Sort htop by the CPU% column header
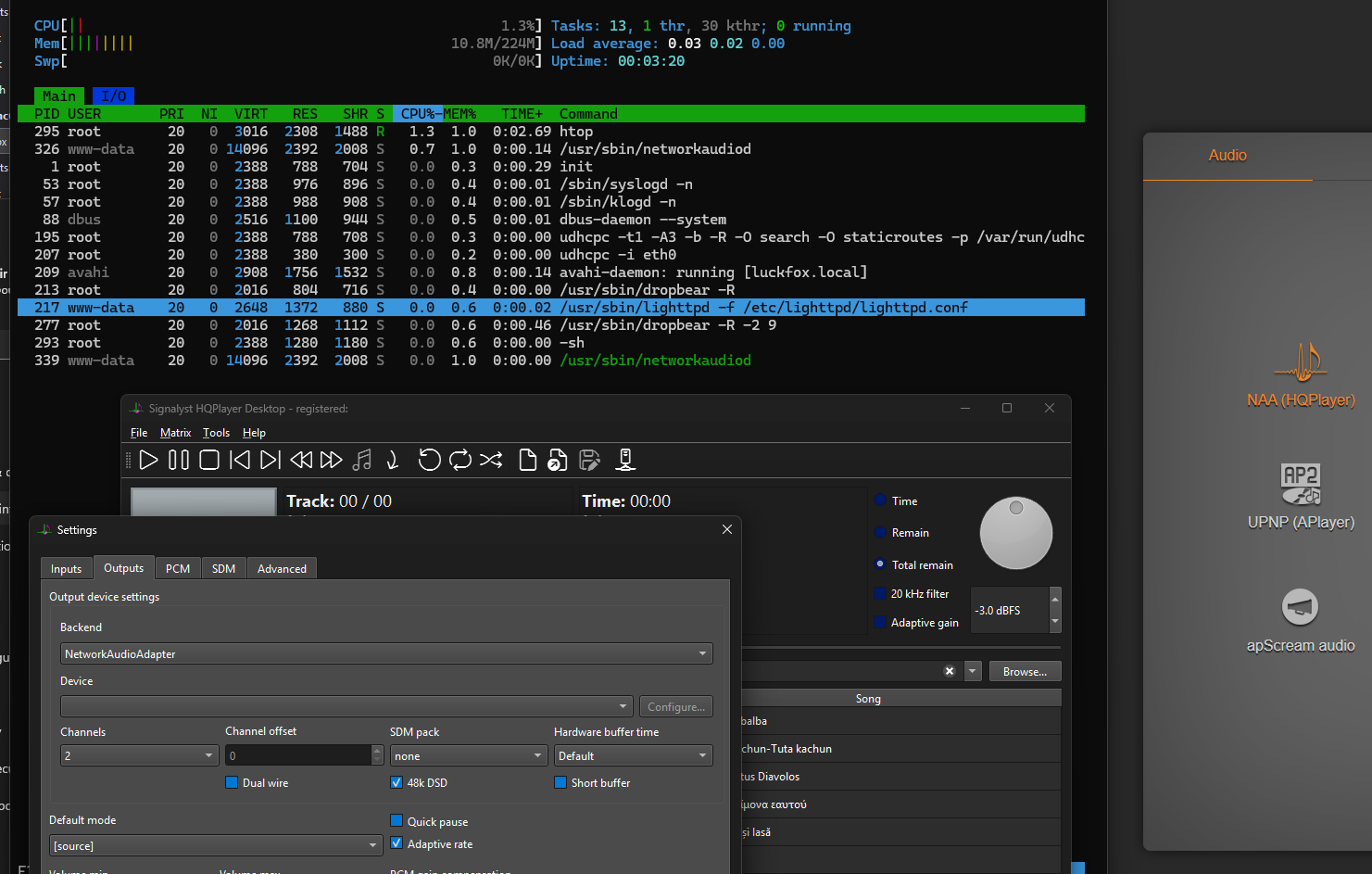Viewport: 1372px width, 874px height. pyautogui.click(x=418, y=114)
